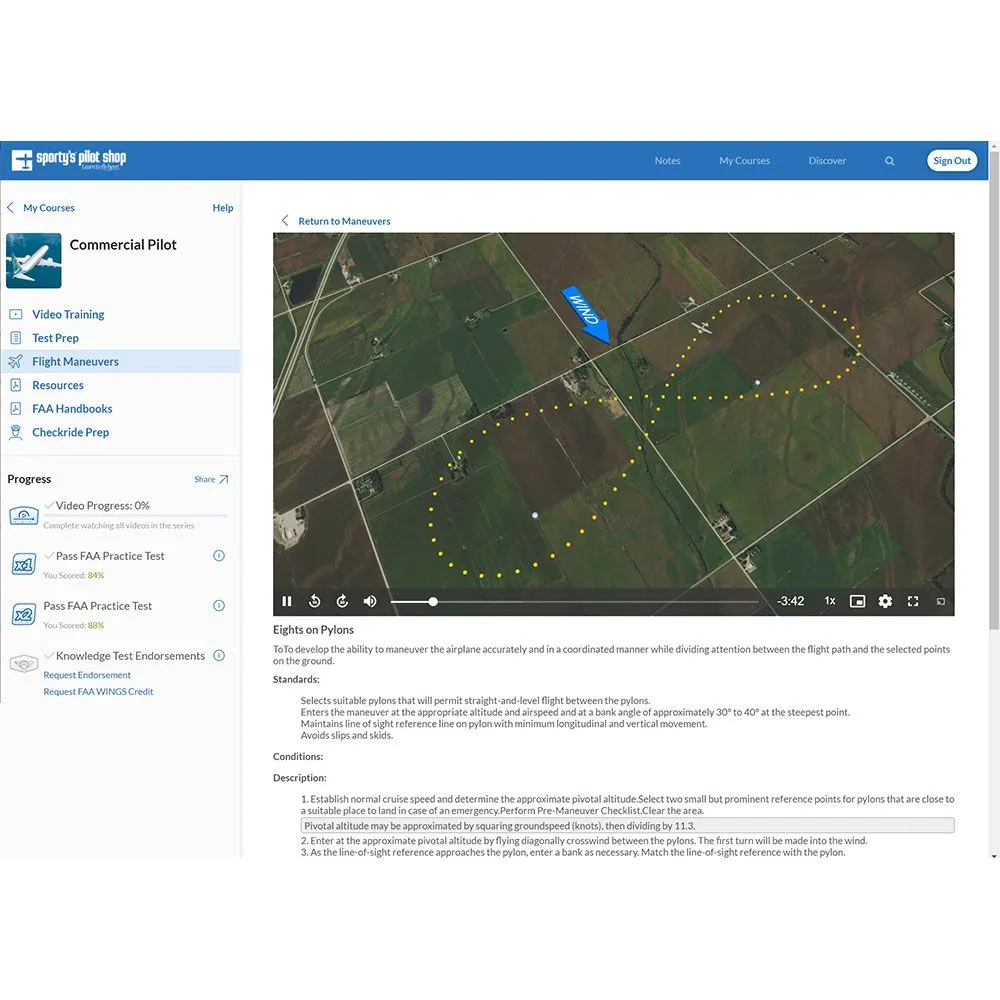Screen dimensions: 1000x1000
Task: Click the rewind skip-back icon
Action: point(314,601)
